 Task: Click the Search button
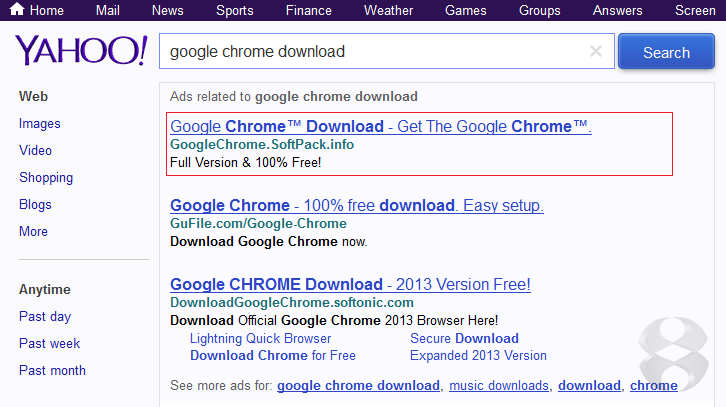tap(666, 51)
